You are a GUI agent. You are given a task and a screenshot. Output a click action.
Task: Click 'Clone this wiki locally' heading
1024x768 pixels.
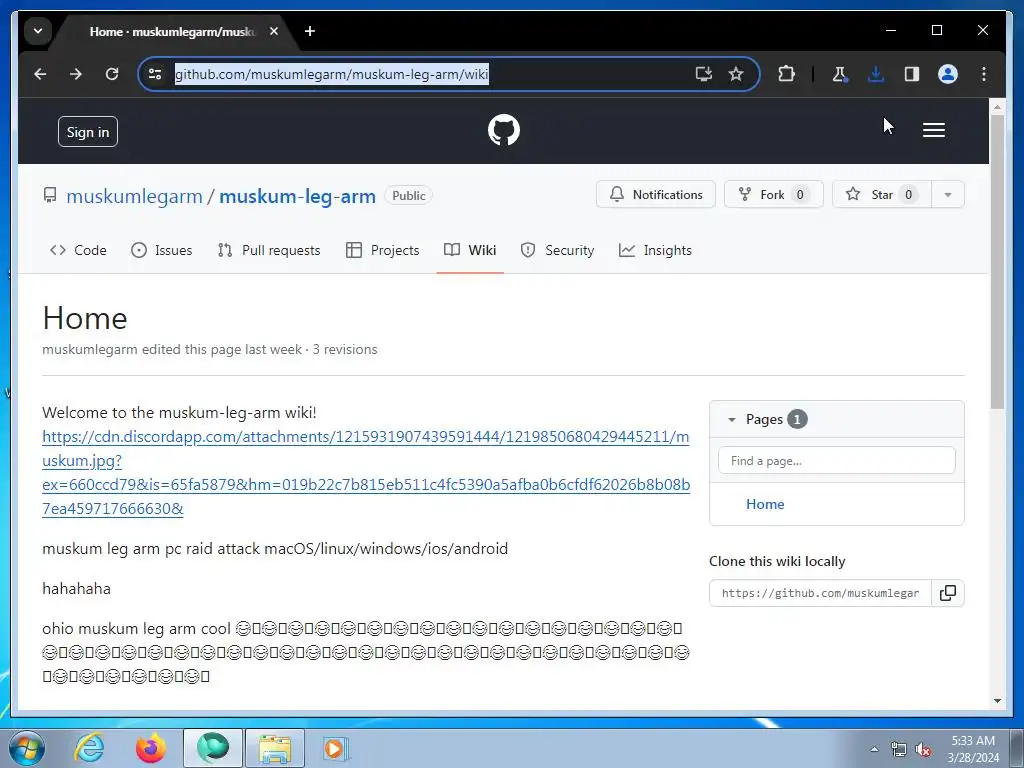click(777, 562)
